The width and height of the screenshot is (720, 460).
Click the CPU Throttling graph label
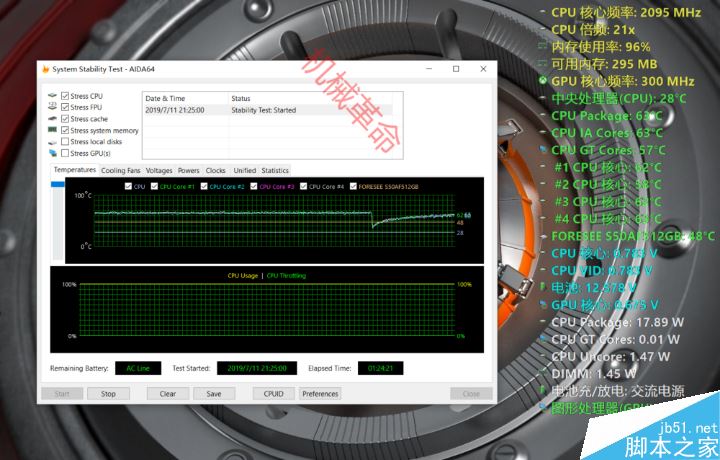pyautogui.click(x=286, y=275)
